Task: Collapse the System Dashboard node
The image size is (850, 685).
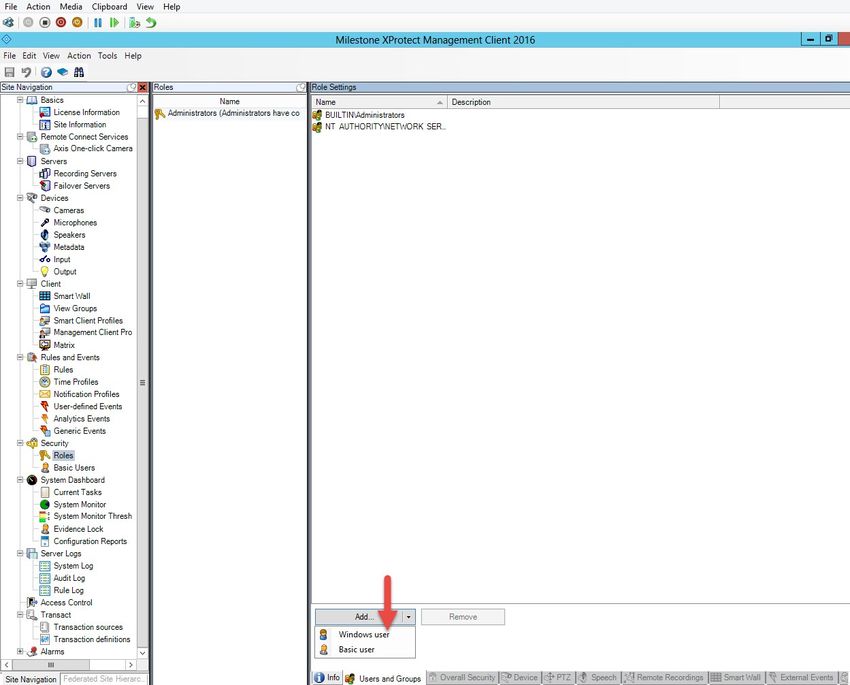Action: point(20,480)
